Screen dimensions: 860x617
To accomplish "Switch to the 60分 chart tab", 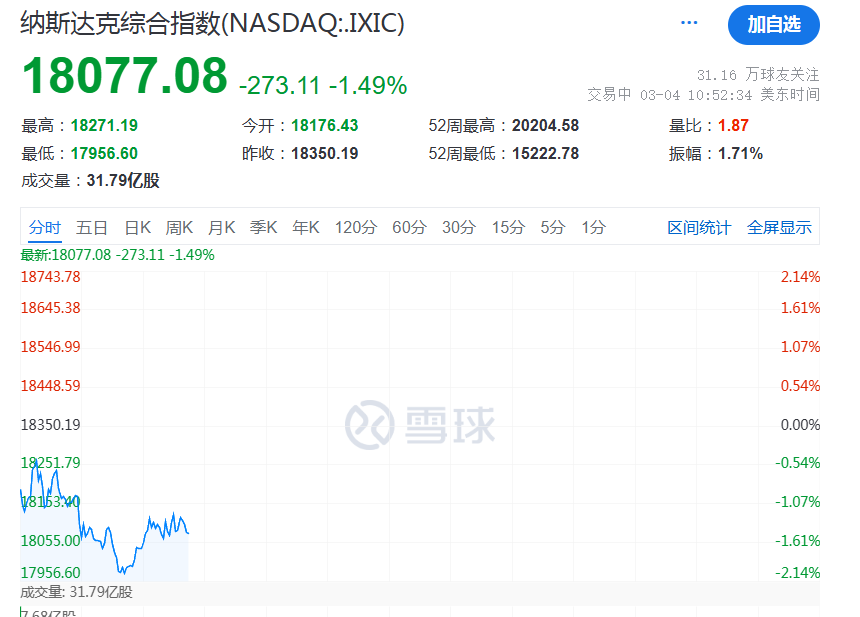I will tap(409, 227).
